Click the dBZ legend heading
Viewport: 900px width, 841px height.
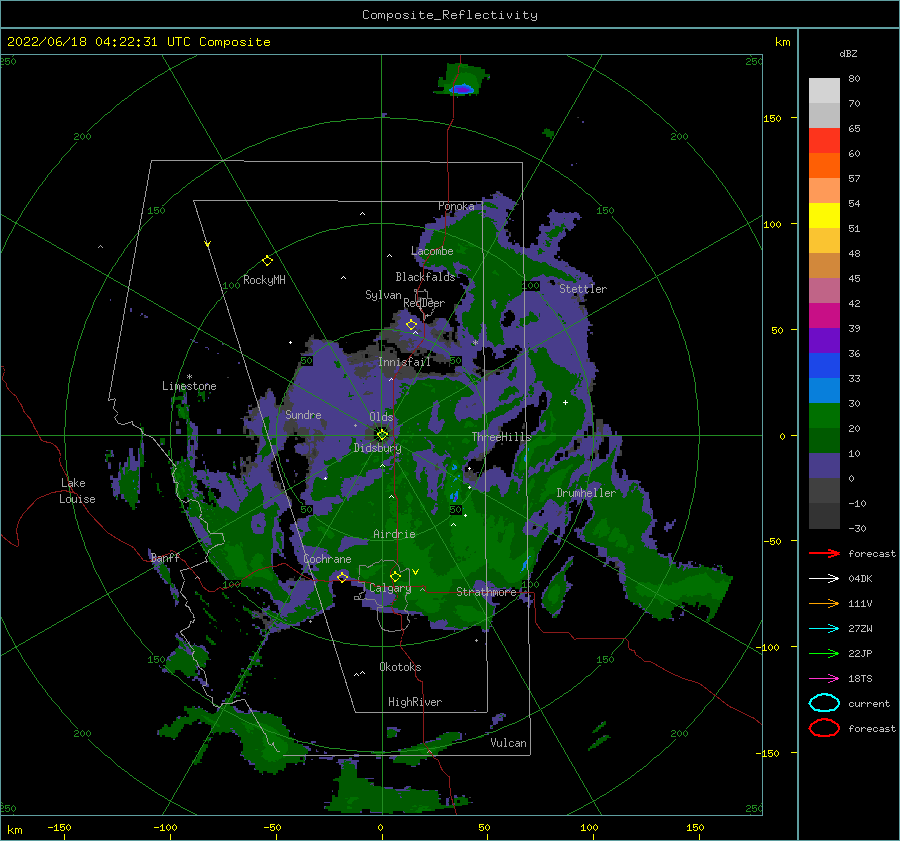pos(848,53)
